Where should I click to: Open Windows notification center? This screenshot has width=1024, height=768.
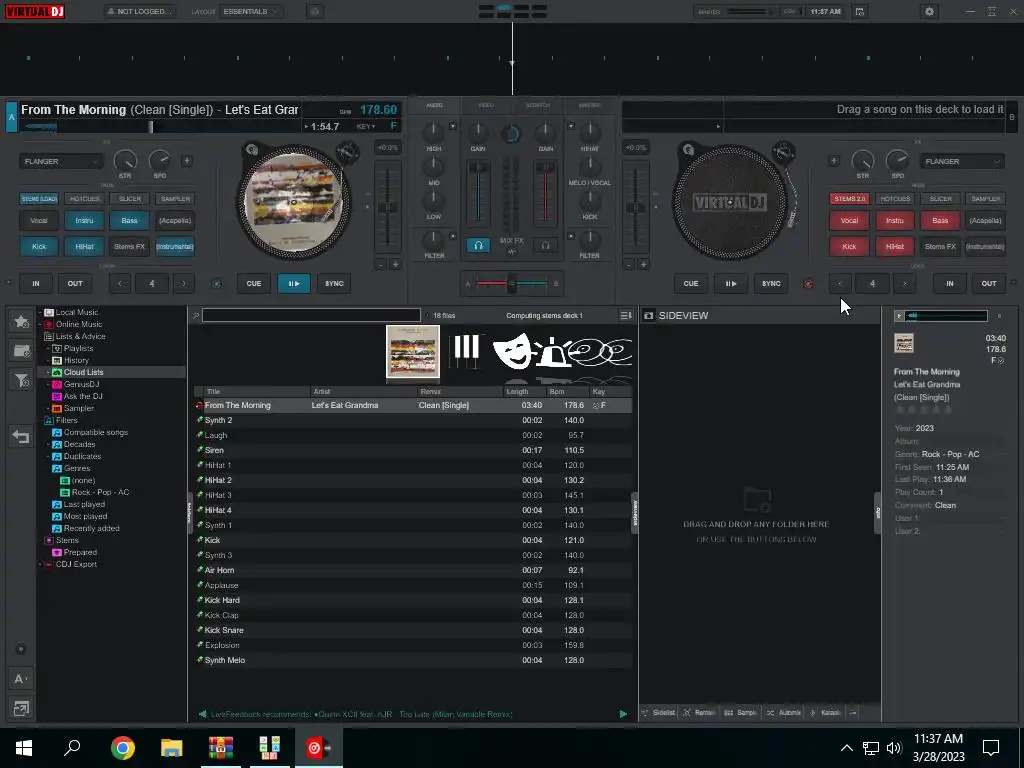(991, 747)
